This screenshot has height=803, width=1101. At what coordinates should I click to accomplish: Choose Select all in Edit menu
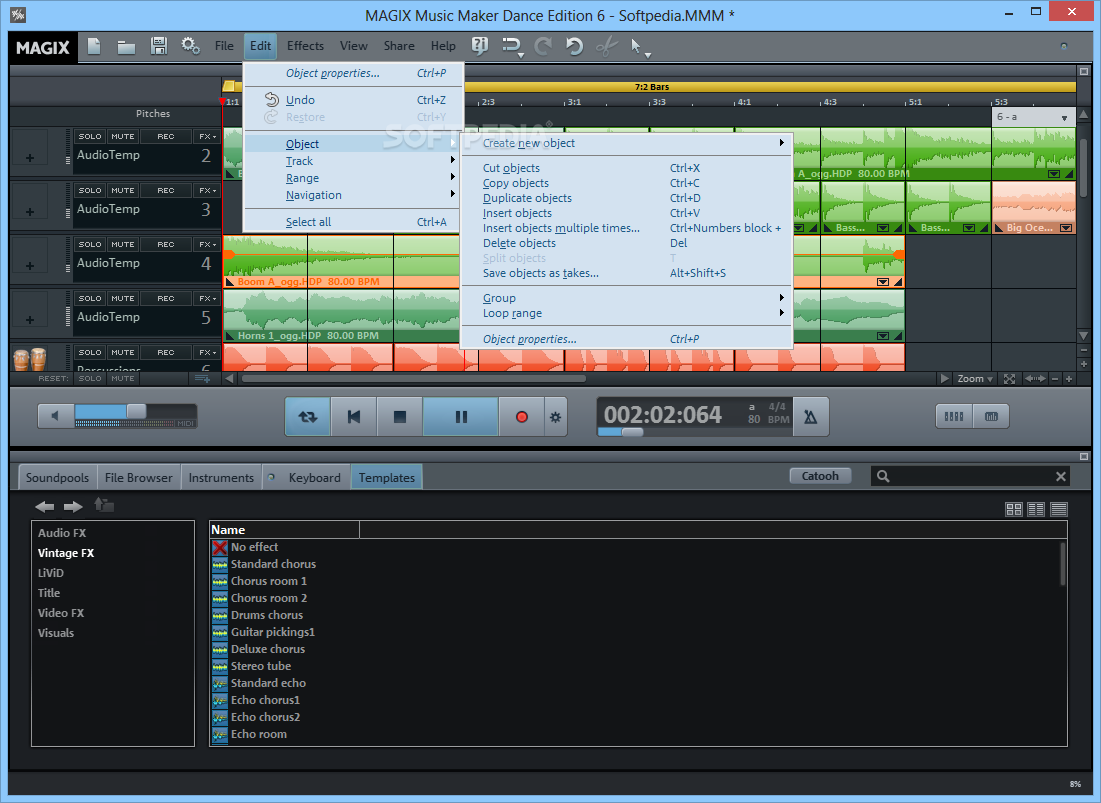tap(353, 222)
